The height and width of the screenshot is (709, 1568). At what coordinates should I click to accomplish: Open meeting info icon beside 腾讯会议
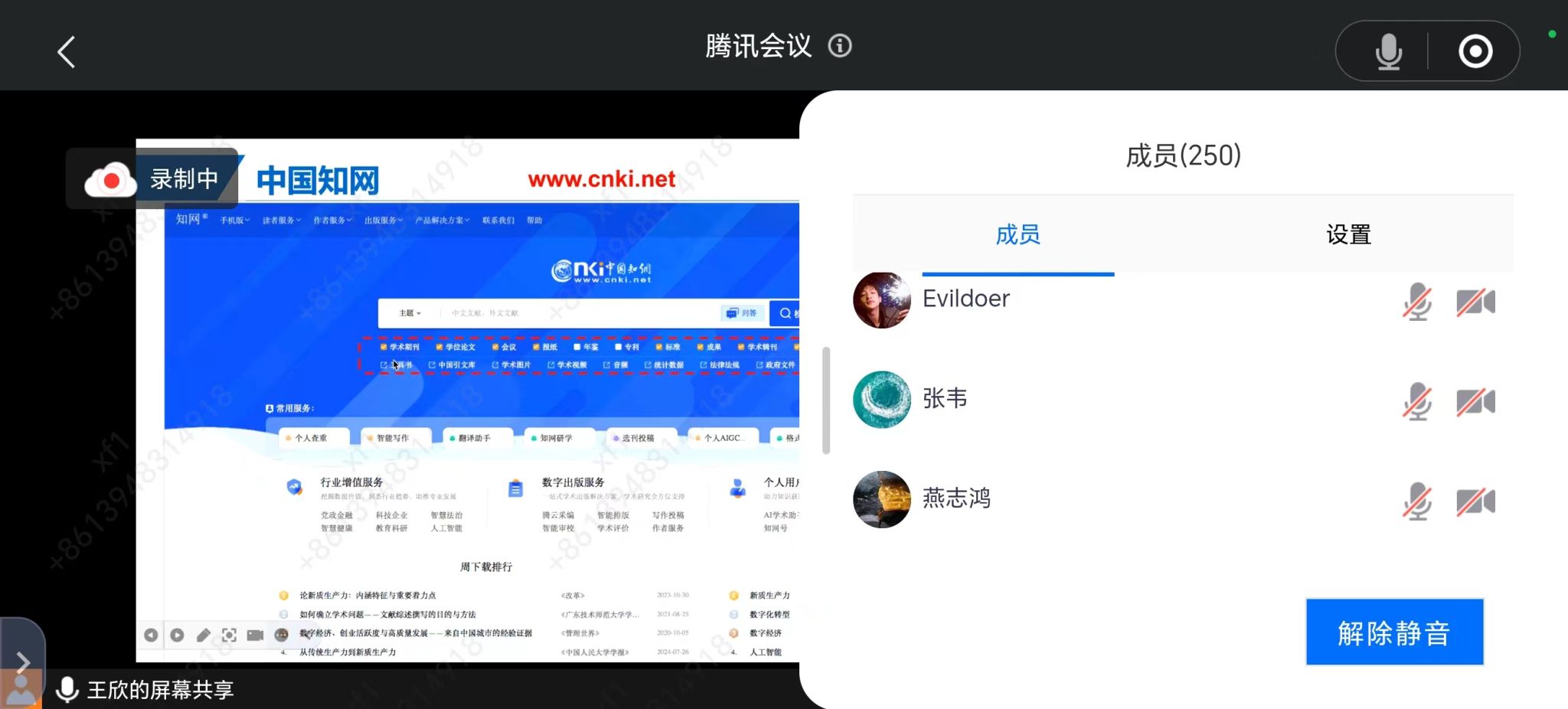tap(840, 46)
